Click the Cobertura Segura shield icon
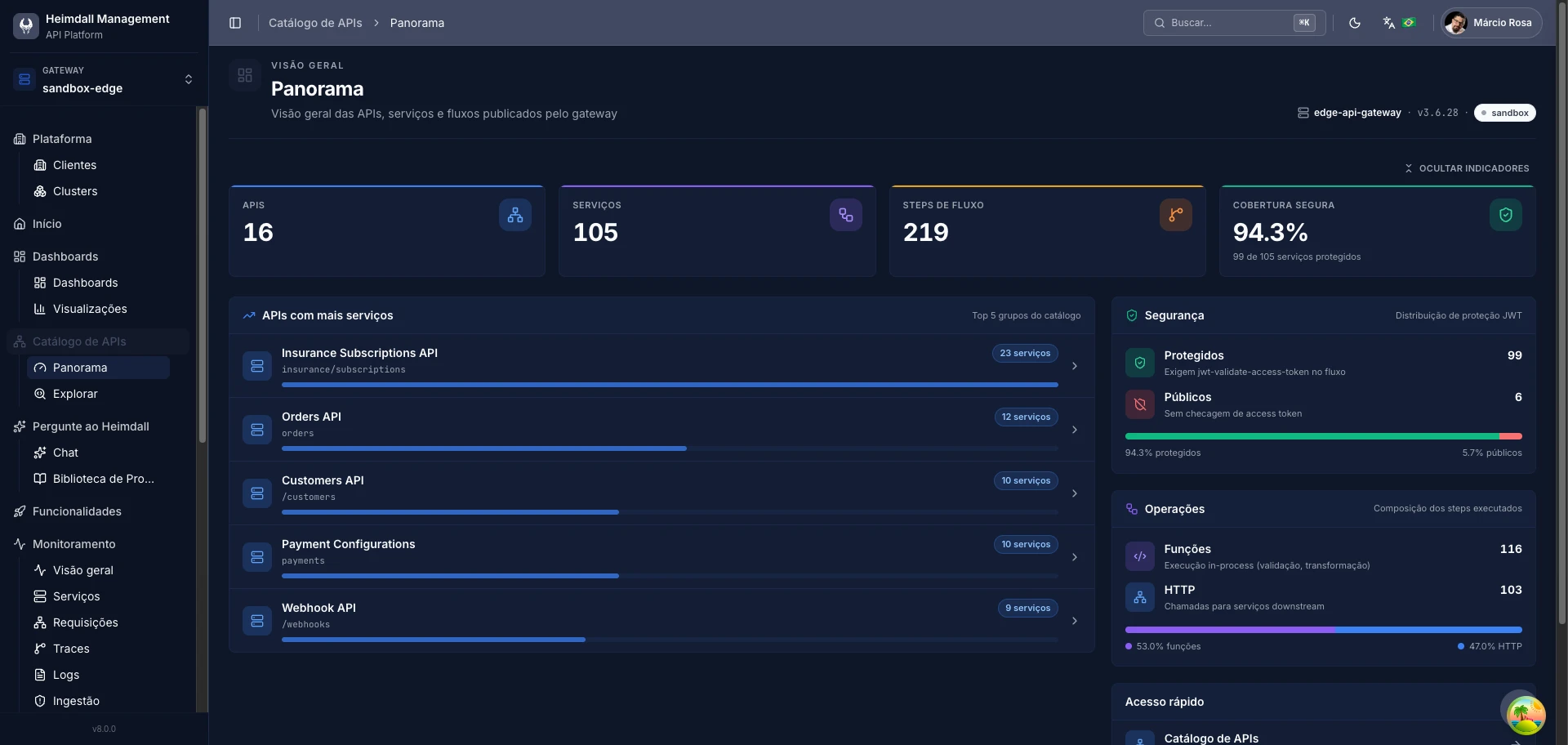The height and width of the screenshot is (745, 1568). coord(1506,215)
